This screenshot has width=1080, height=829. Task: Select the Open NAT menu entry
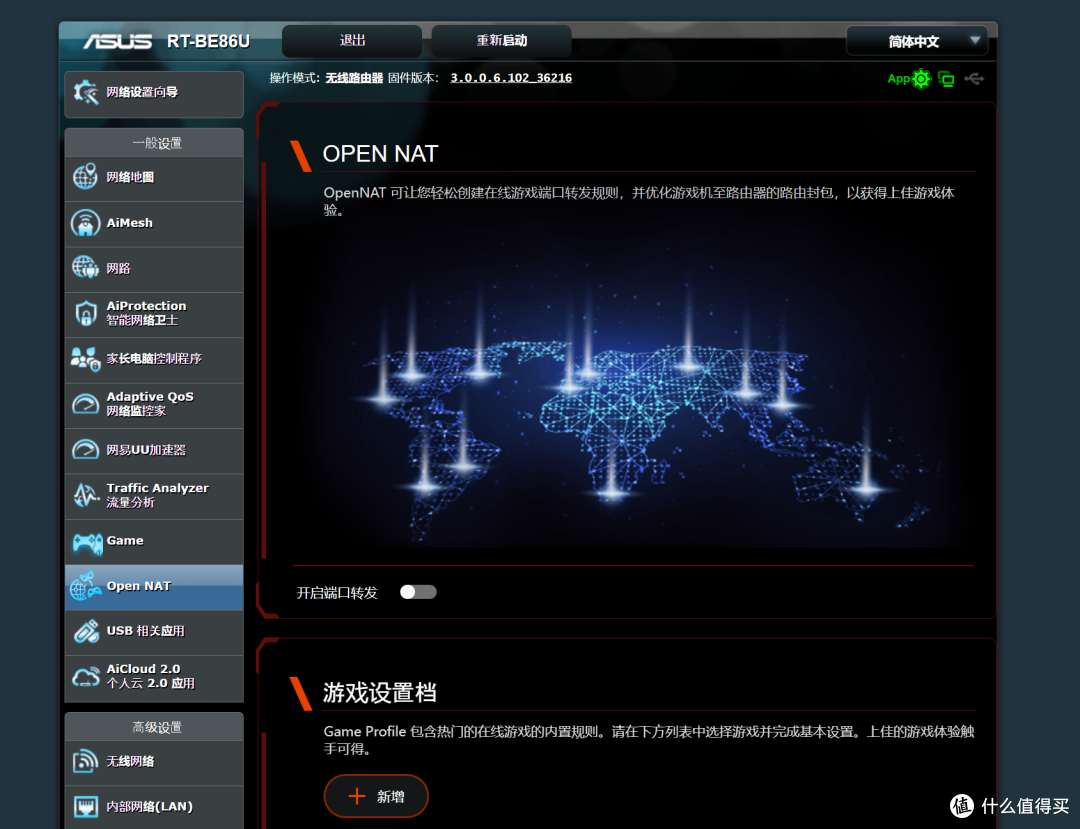(x=154, y=587)
